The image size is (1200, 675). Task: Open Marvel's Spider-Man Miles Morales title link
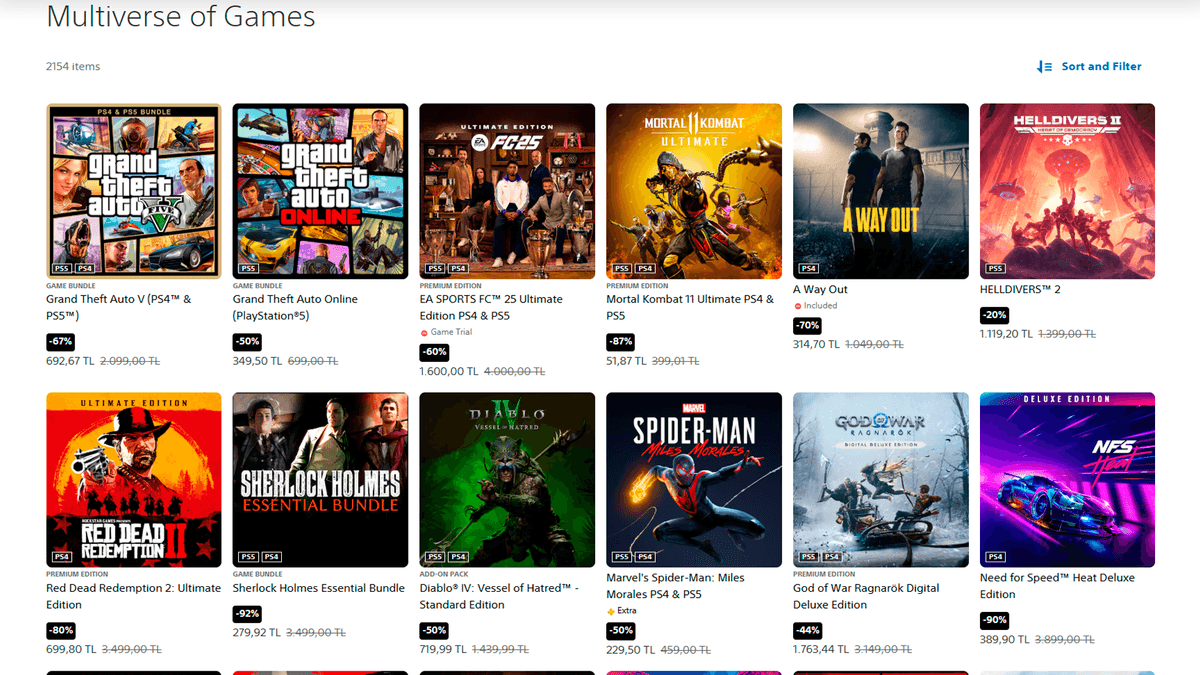tap(675, 586)
